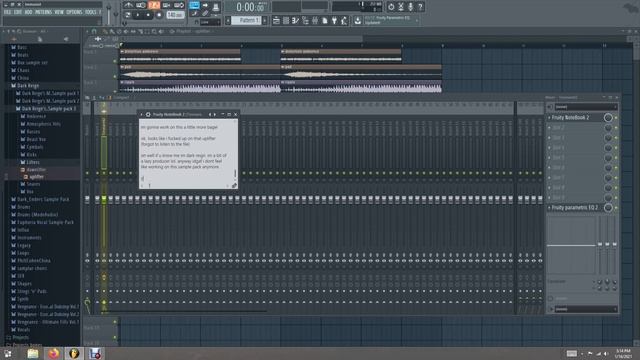
Task: Open the playlist view icon in toolbar
Action: pyautogui.click(x=276, y=20)
